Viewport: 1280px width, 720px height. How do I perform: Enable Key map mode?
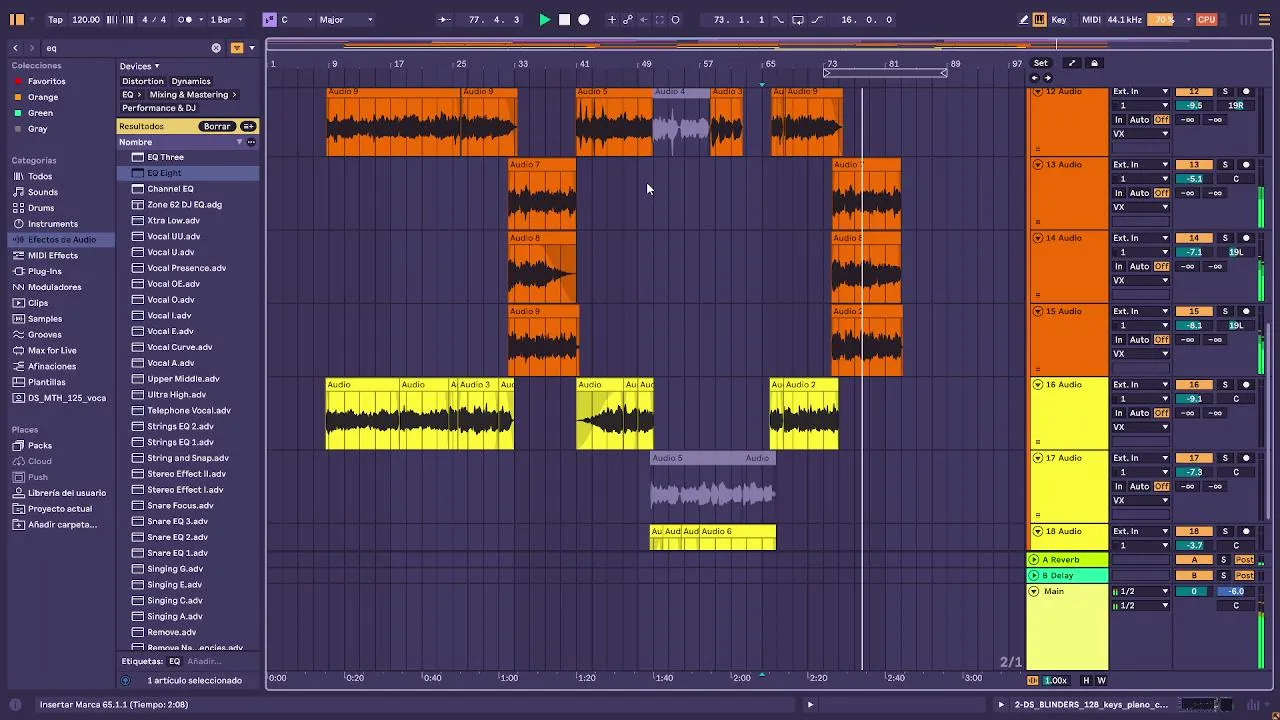click(x=1059, y=19)
